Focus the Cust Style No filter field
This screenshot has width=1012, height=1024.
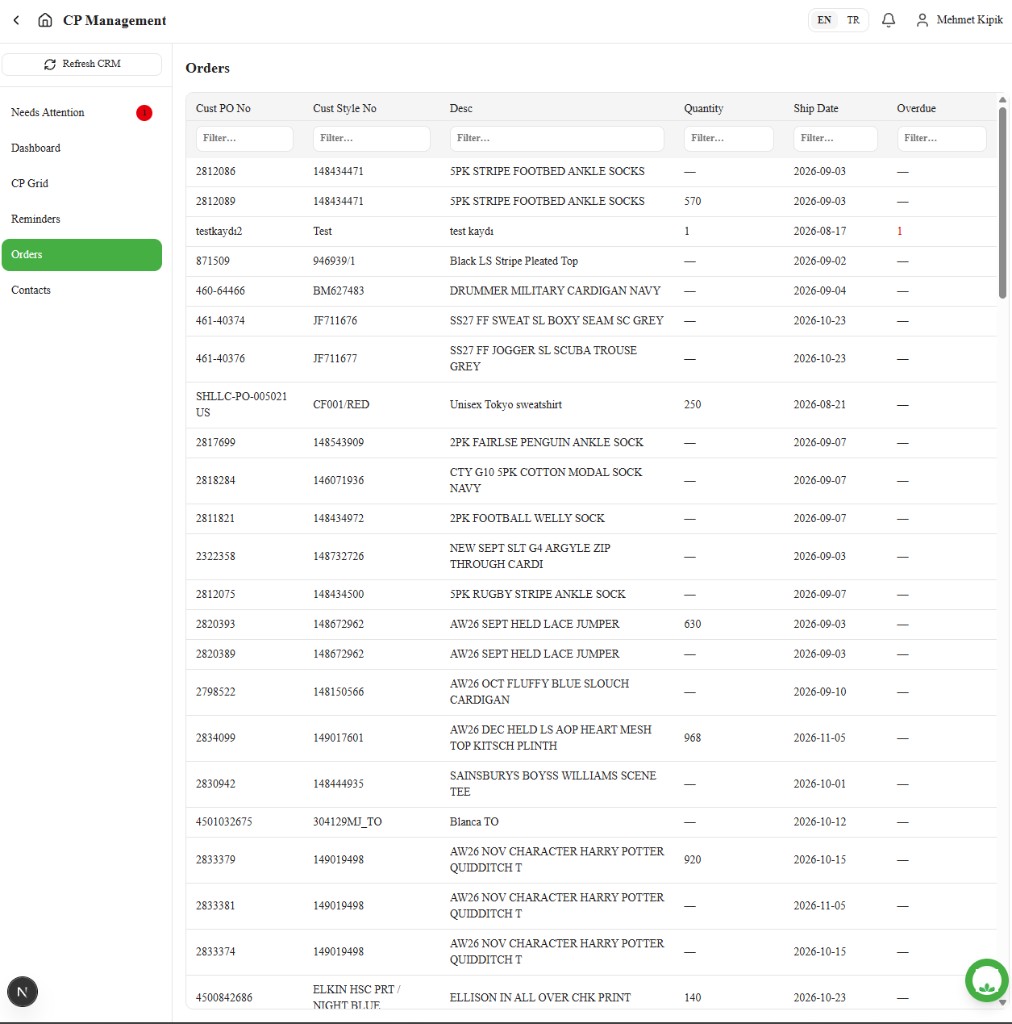click(372, 138)
